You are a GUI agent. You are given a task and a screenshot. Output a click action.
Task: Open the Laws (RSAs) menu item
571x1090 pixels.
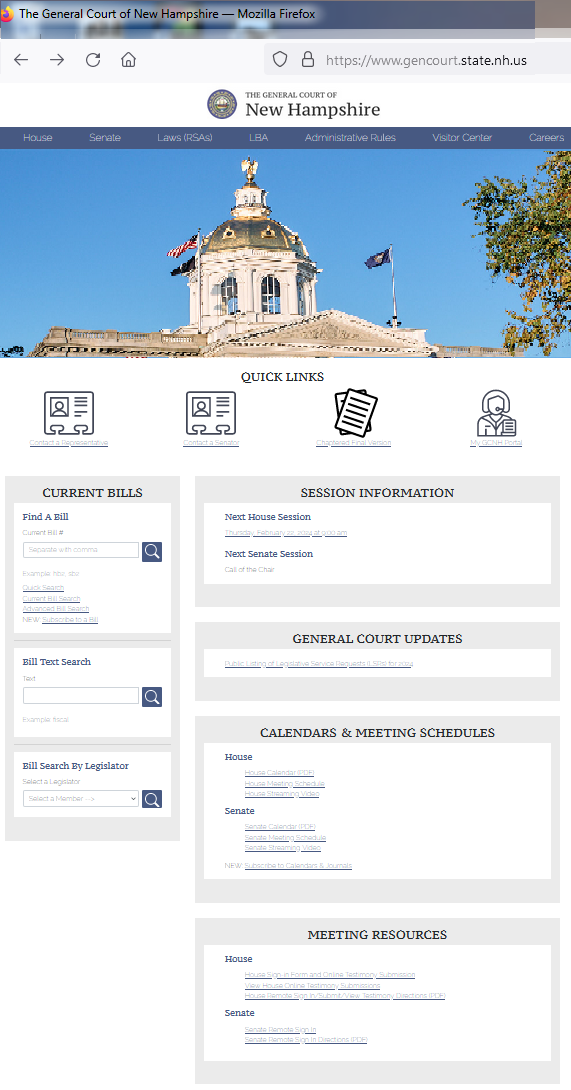click(185, 138)
